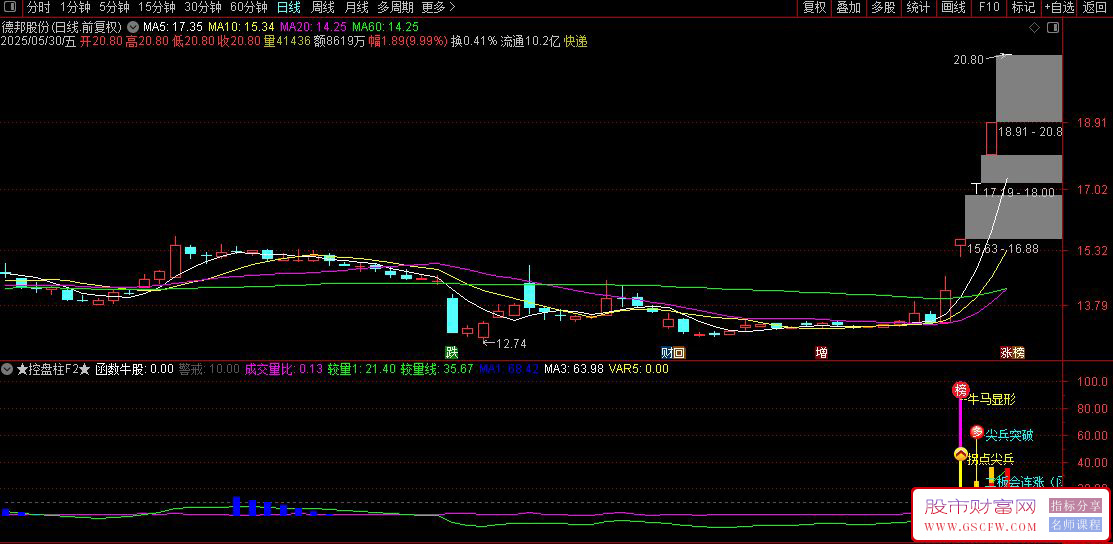Open the dropdown circle beside 德邦股份 title
The height and width of the screenshot is (544, 1113).
click(x=133, y=27)
